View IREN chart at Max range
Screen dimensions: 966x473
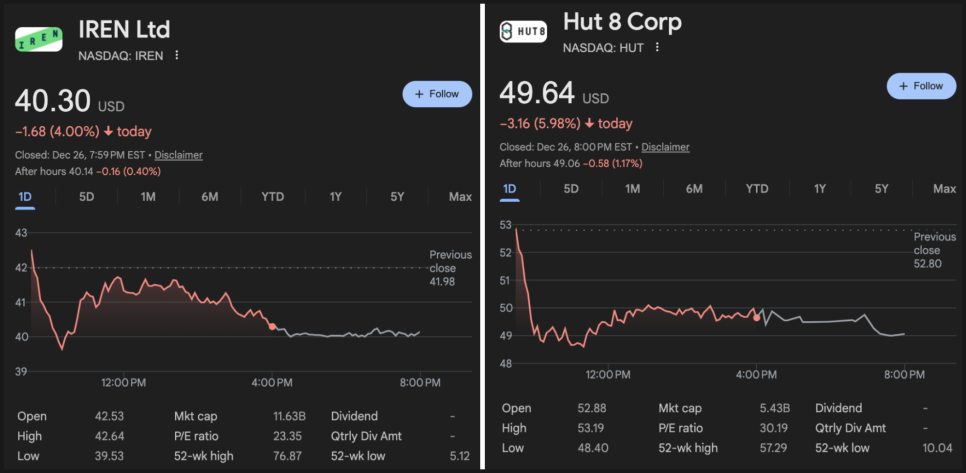point(460,197)
